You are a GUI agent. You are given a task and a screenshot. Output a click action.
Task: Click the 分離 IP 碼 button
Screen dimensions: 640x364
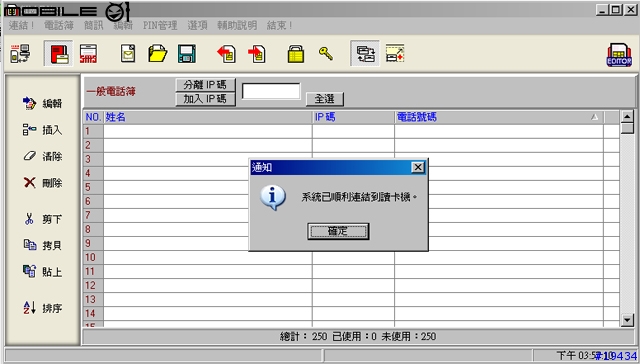click(x=205, y=85)
